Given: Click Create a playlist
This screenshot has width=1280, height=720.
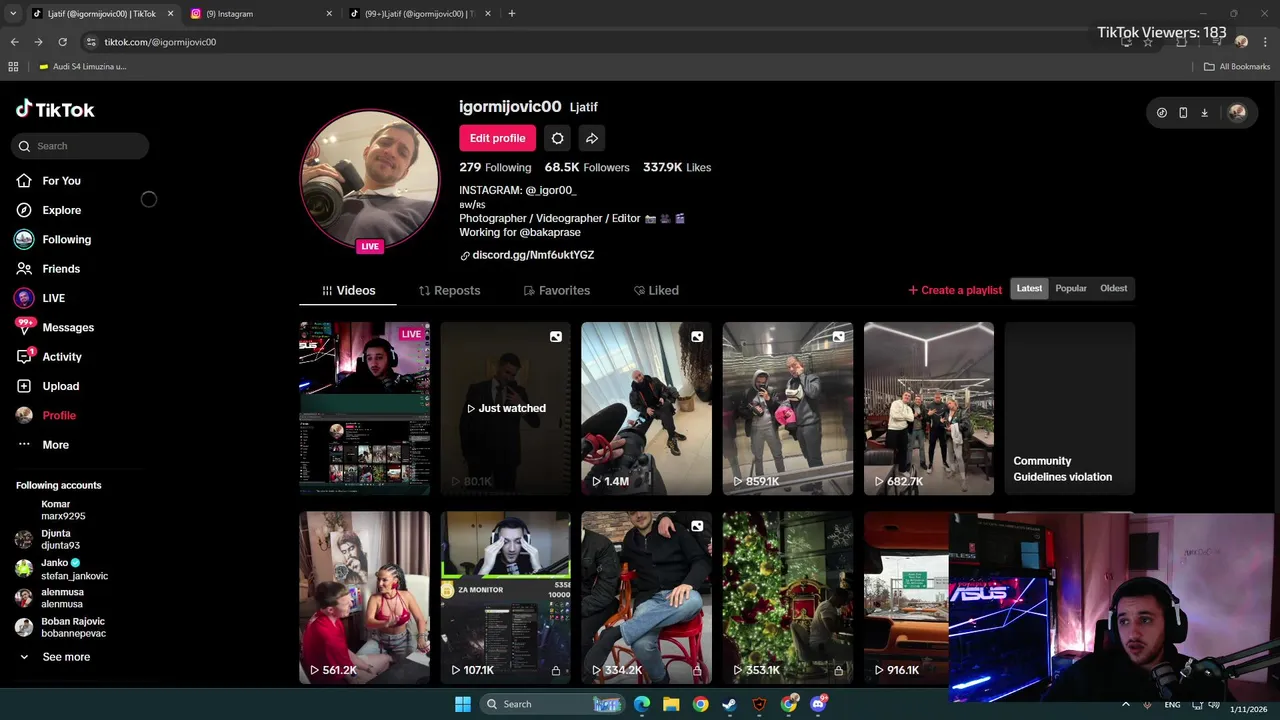Looking at the screenshot, I should pyautogui.click(x=955, y=290).
